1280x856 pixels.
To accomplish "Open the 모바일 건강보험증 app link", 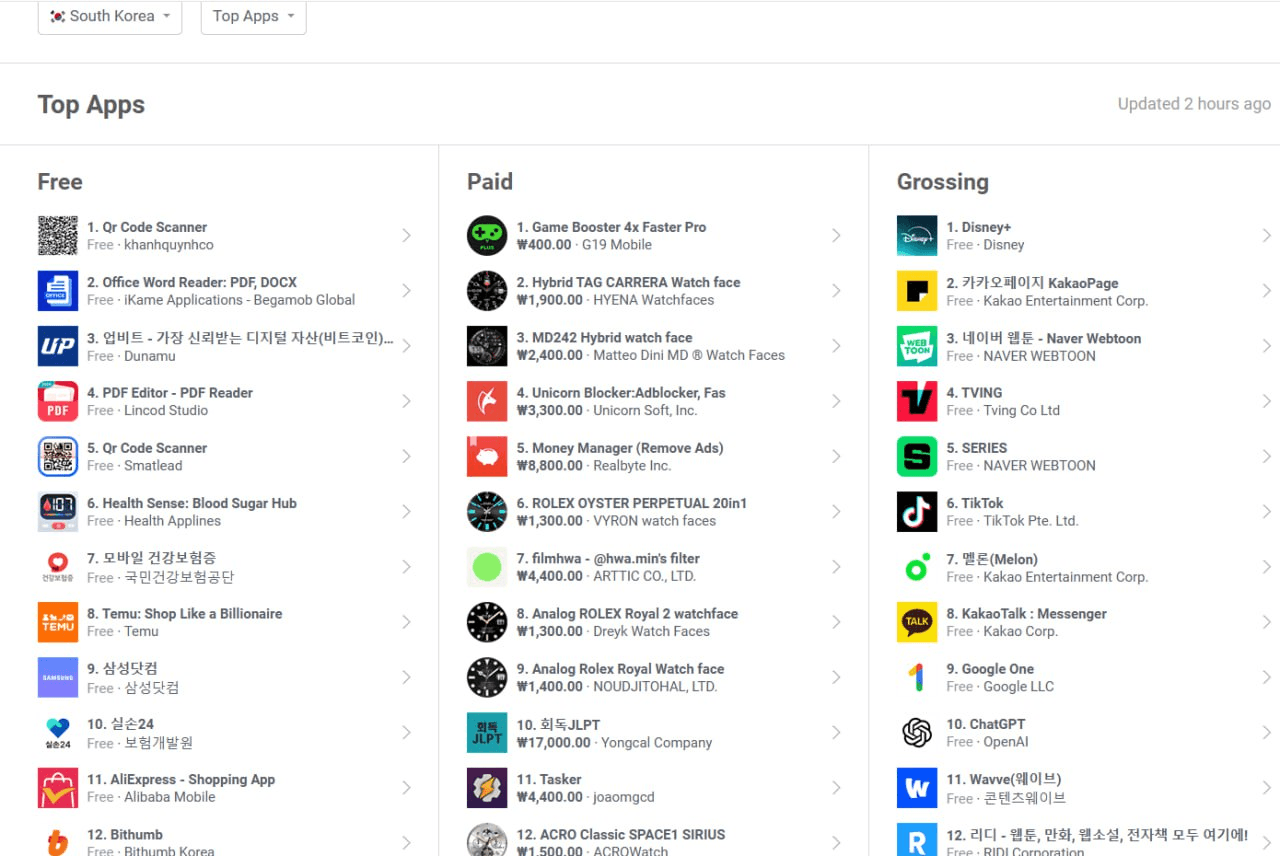I will click(151, 558).
